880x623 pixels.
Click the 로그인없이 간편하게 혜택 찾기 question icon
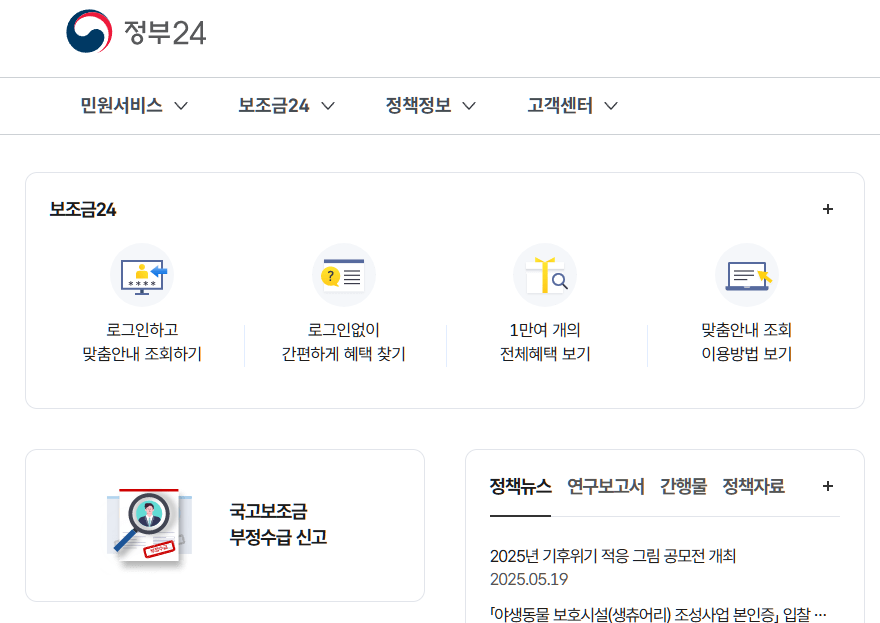(x=344, y=274)
